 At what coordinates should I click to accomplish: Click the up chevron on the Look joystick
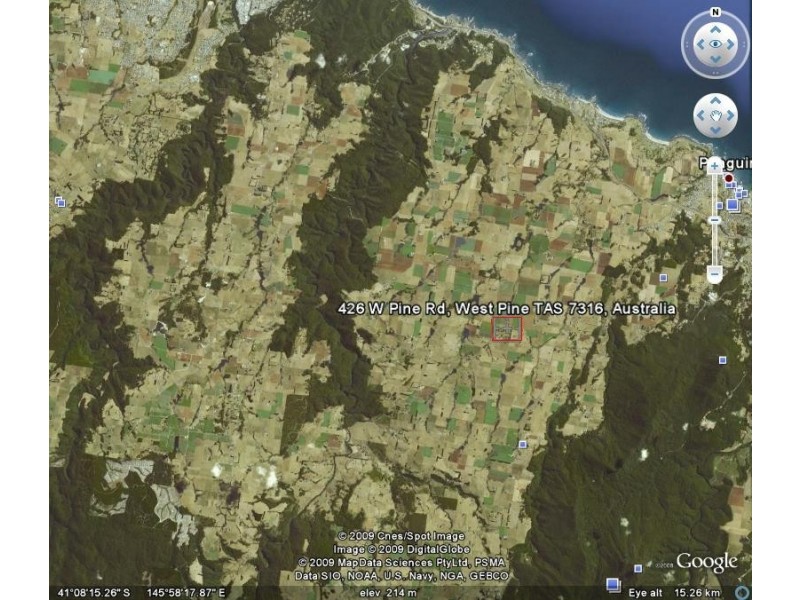coord(717,29)
